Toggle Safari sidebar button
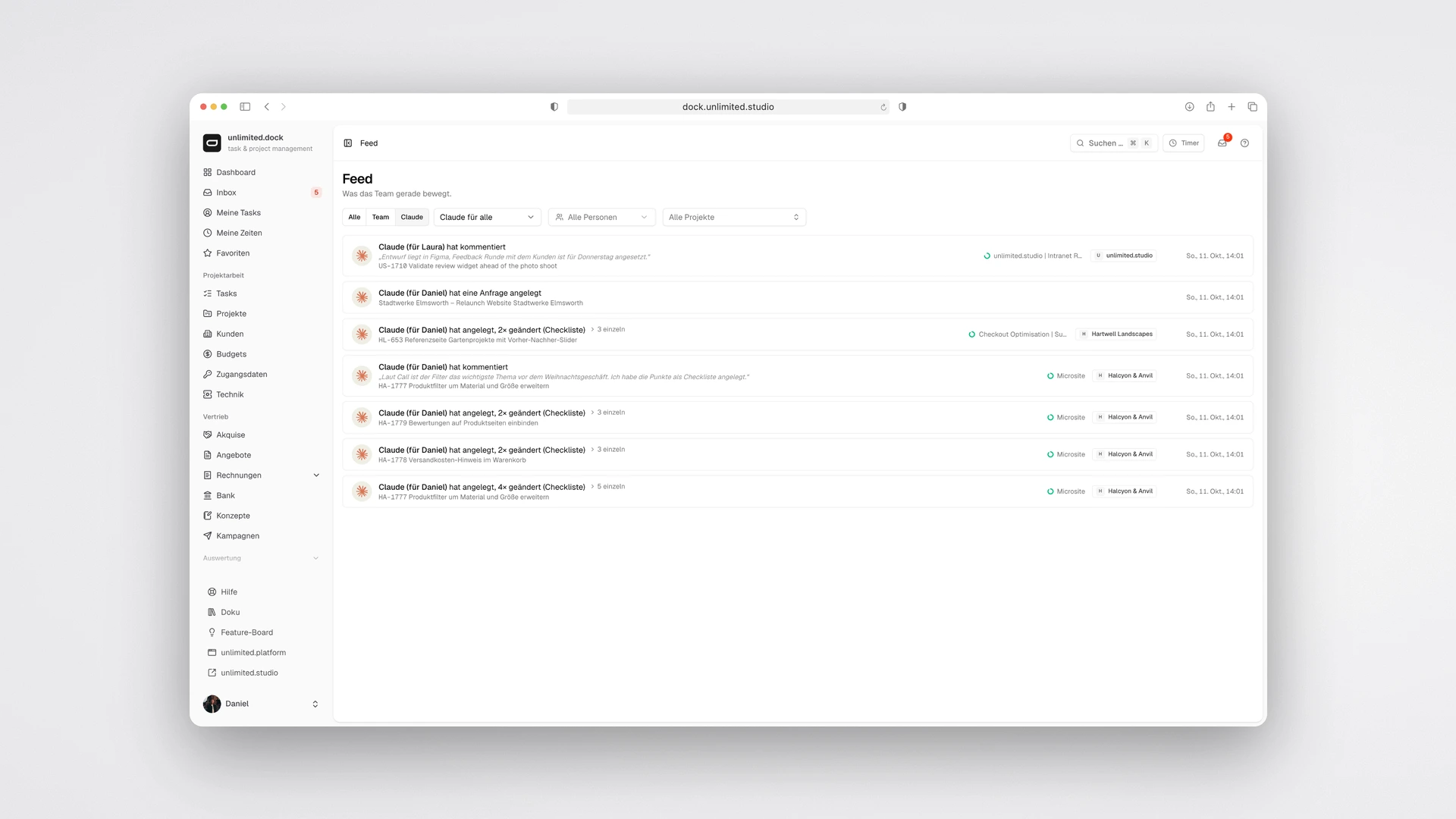The height and width of the screenshot is (819, 1456). pyautogui.click(x=245, y=107)
